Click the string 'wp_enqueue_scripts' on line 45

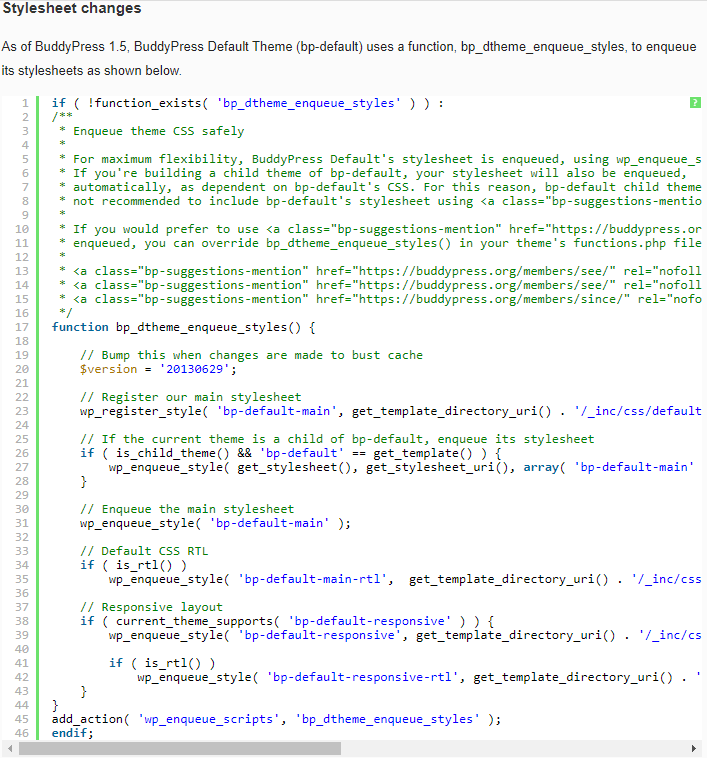[x=208, y=720]
